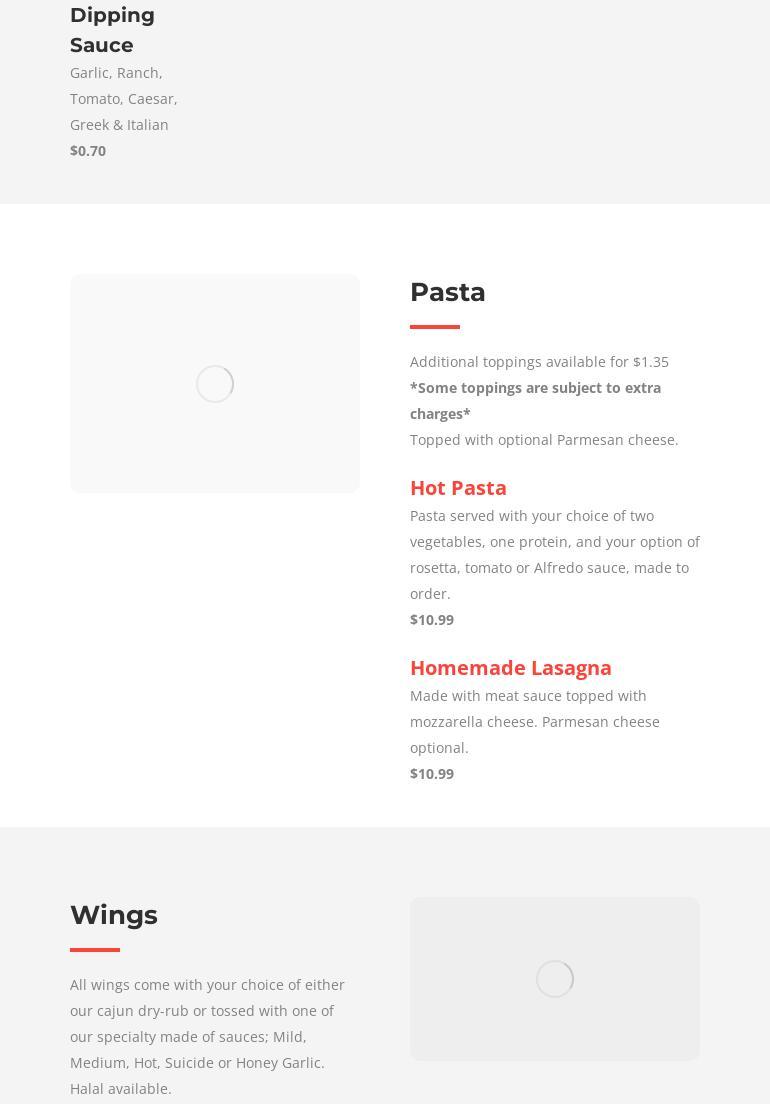
Task: Click the Pasta section heading
Action: 448,292
